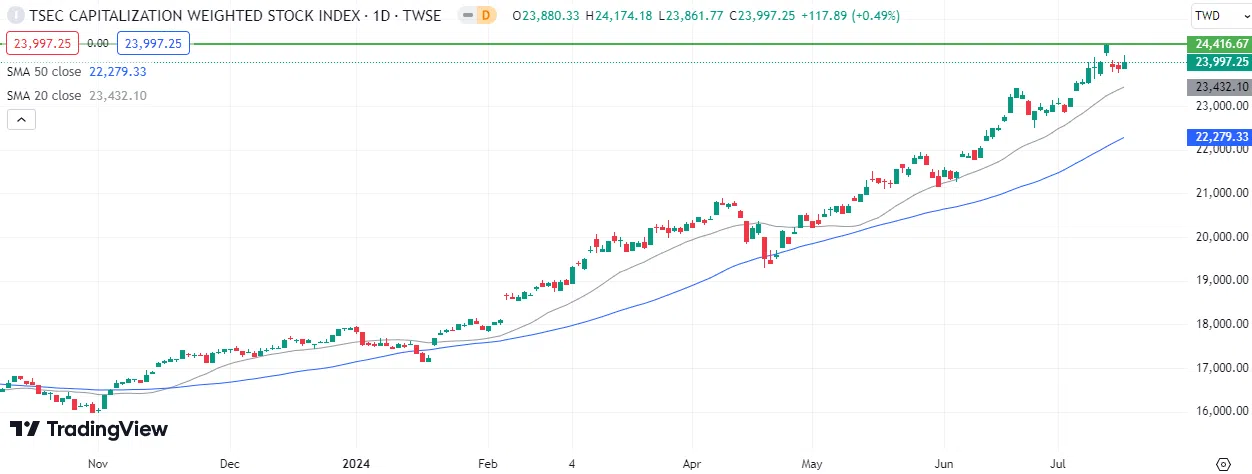
Task: Click the Jul label on time axis
Action: pyautogui.click(x=1061, y=464)
